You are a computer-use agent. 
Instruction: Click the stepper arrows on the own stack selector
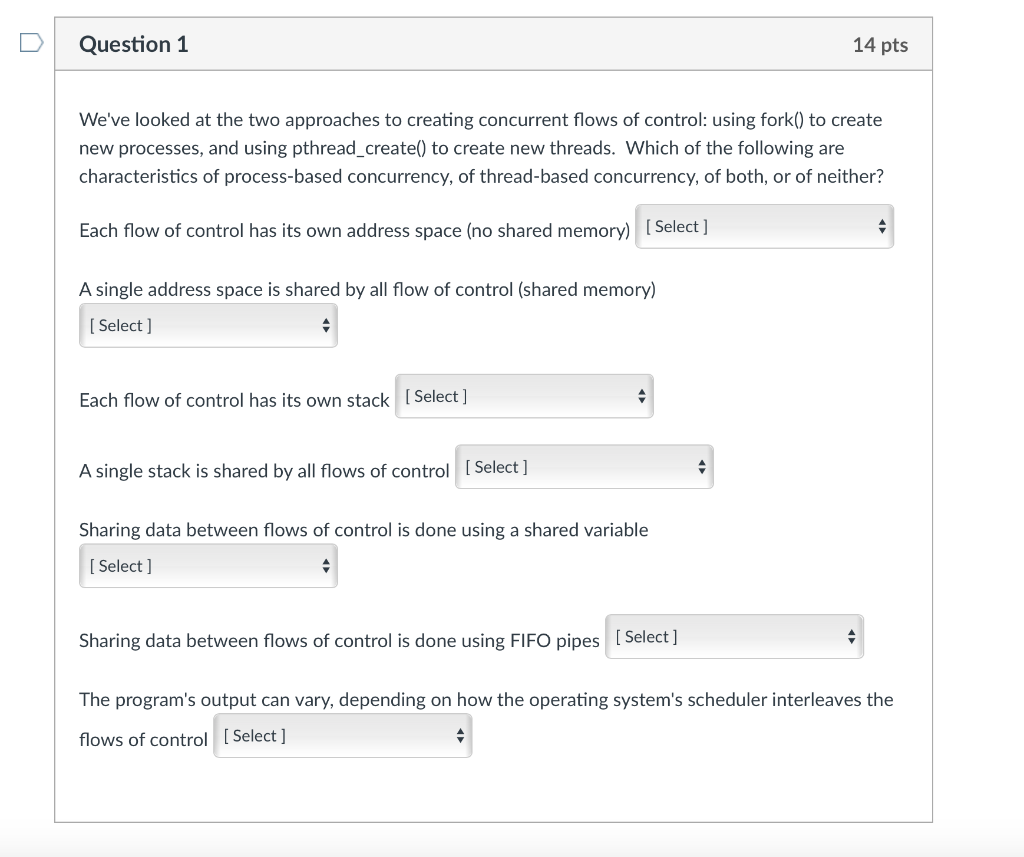(641, 396)
